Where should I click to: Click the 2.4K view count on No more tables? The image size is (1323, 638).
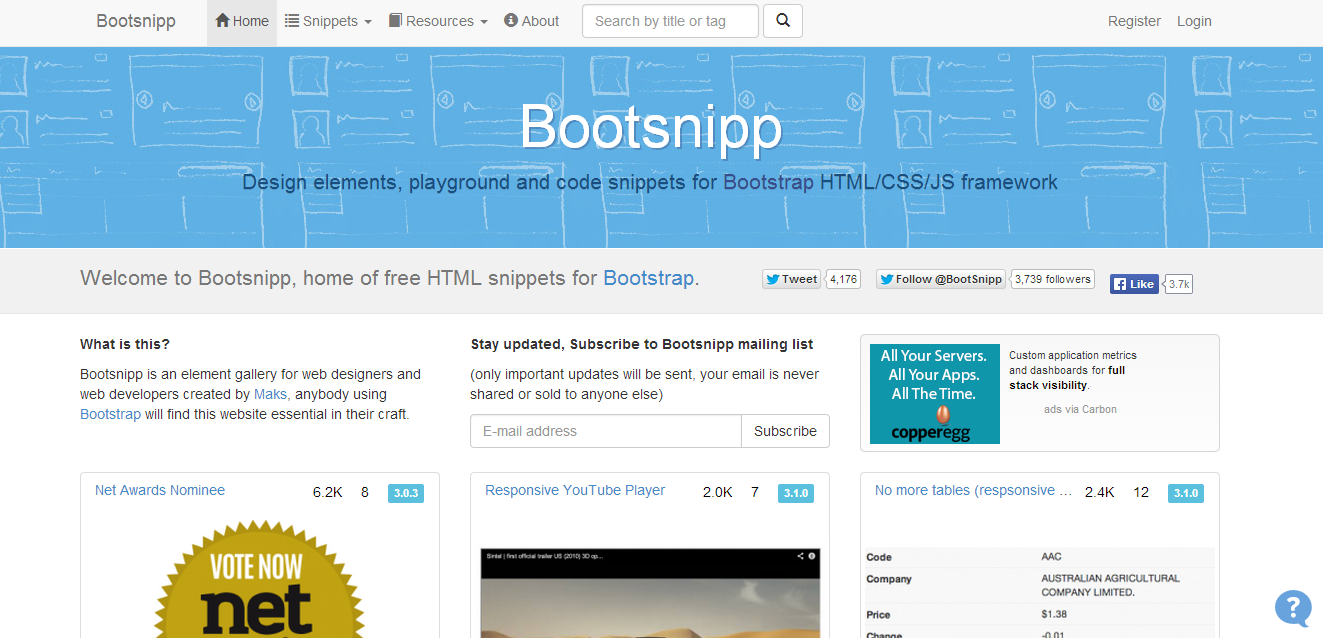[x=1100, y=492]
